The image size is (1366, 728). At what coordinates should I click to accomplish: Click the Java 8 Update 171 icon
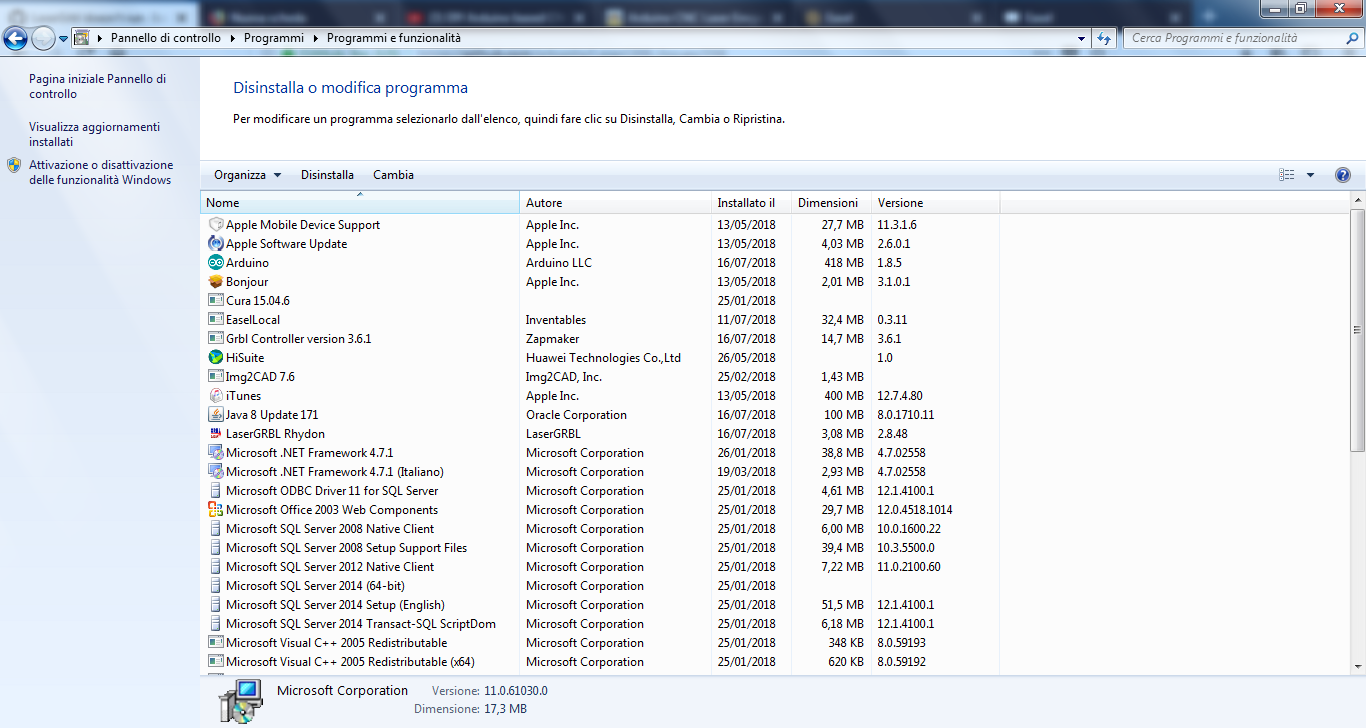pyautogui.click(x=215, y=415)
